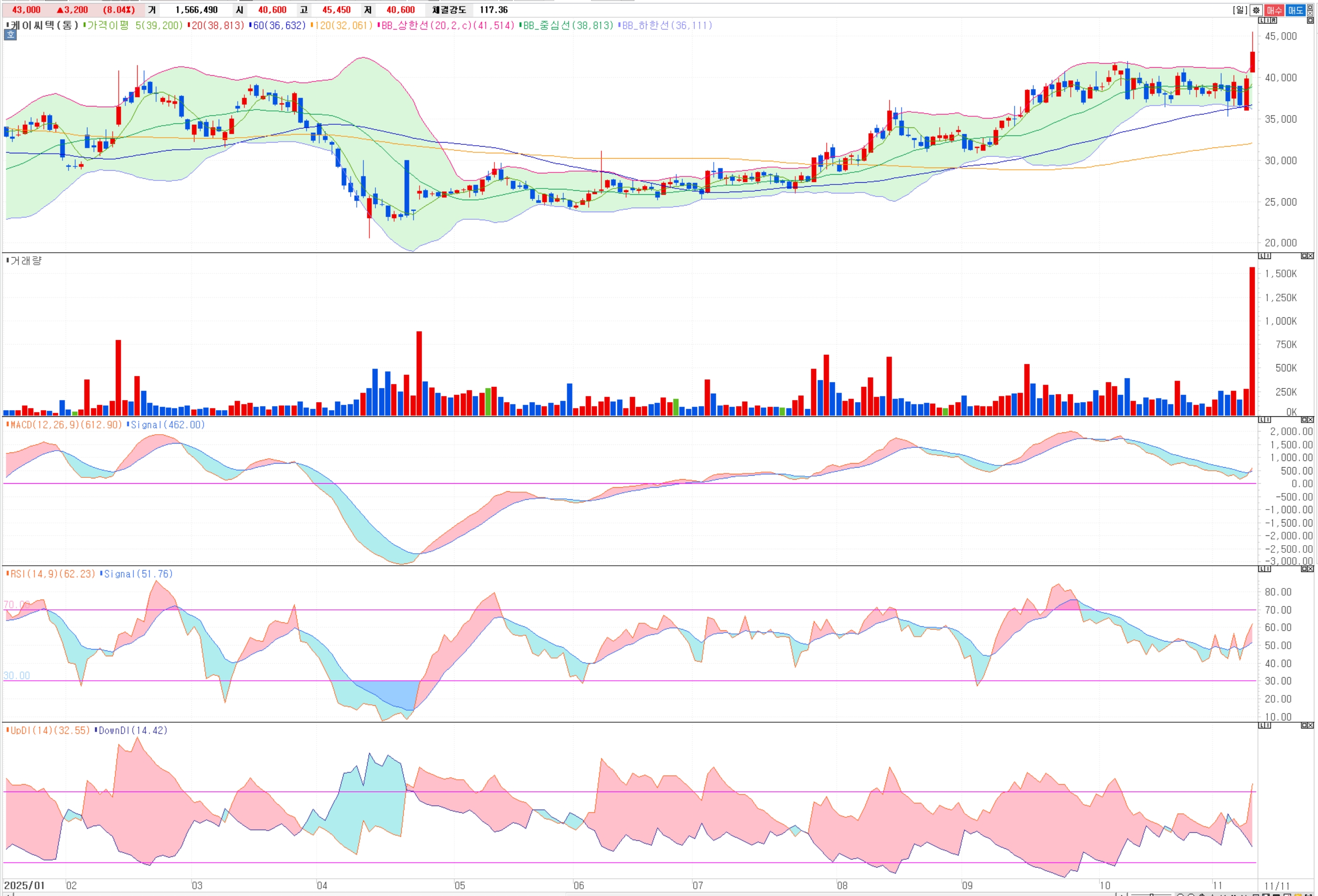
Task: Open chart settings with the gear icon
Action: (x=1256, y=10)
